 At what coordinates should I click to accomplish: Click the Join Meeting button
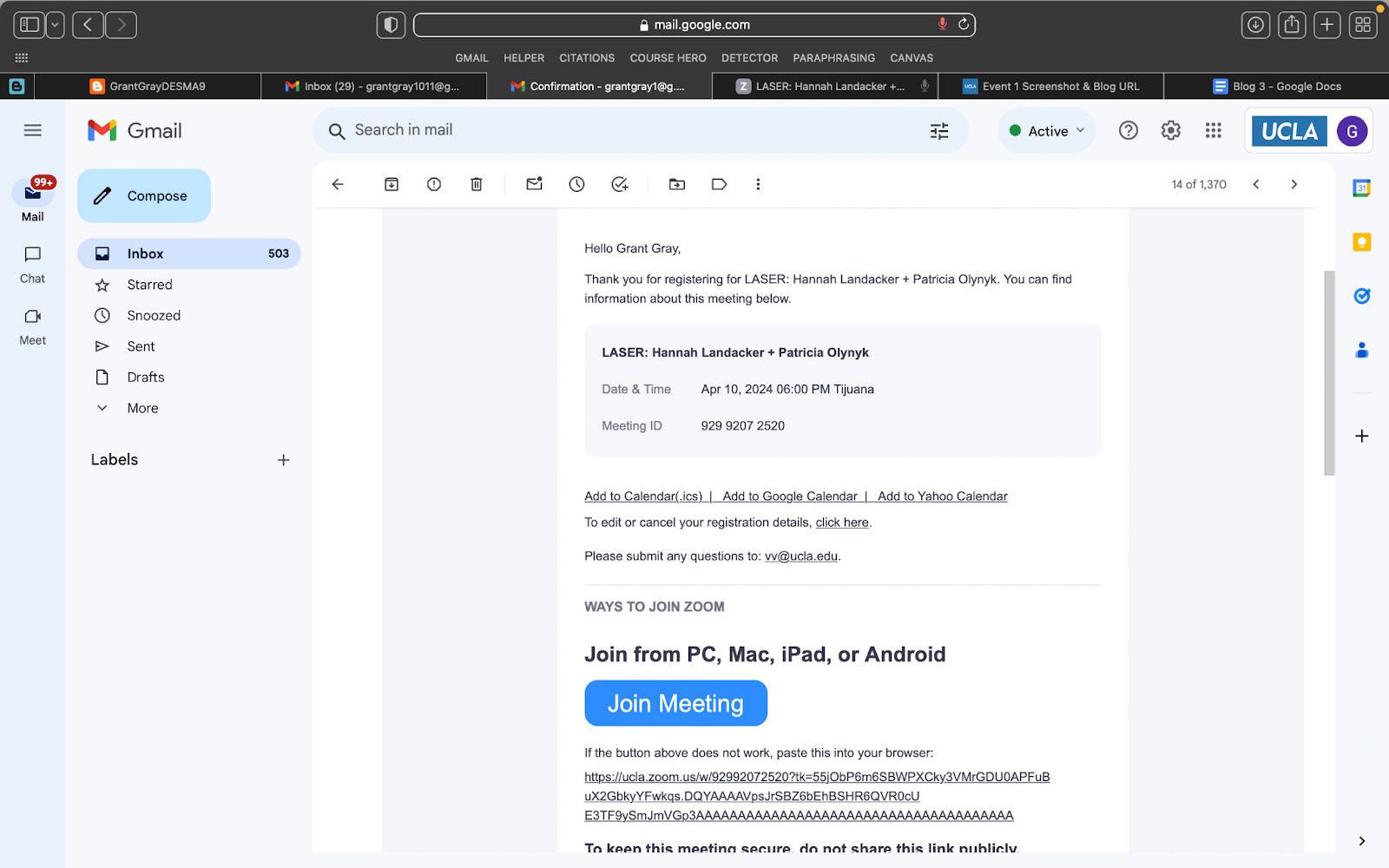[x=675, y=703]
